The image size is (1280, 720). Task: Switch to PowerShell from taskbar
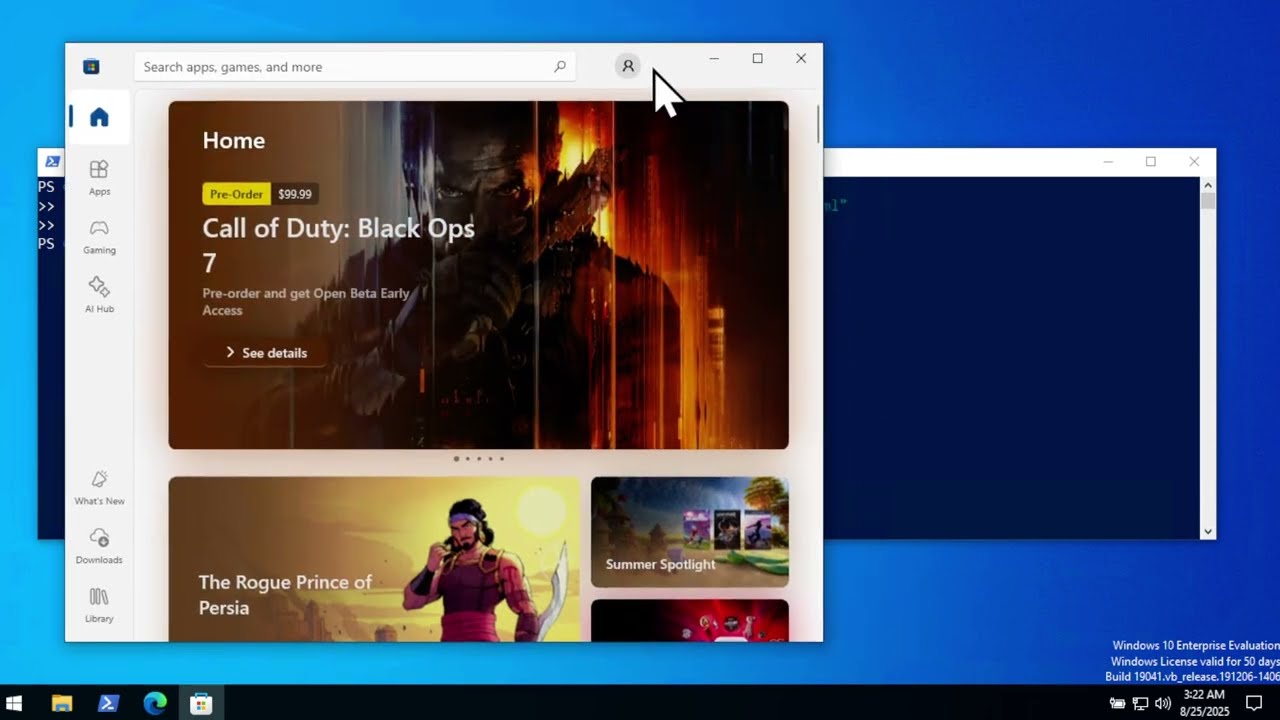pyautogui.click(x=109, y=703)
